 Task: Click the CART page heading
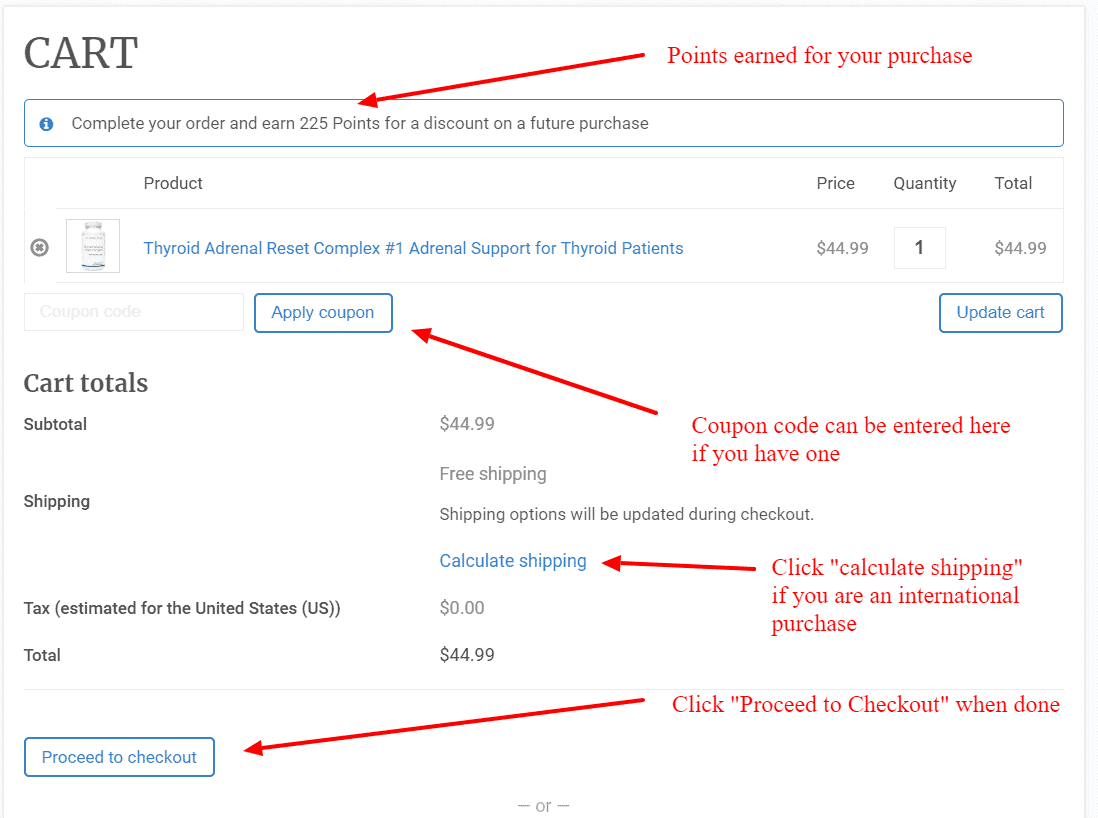pos(81,53)
